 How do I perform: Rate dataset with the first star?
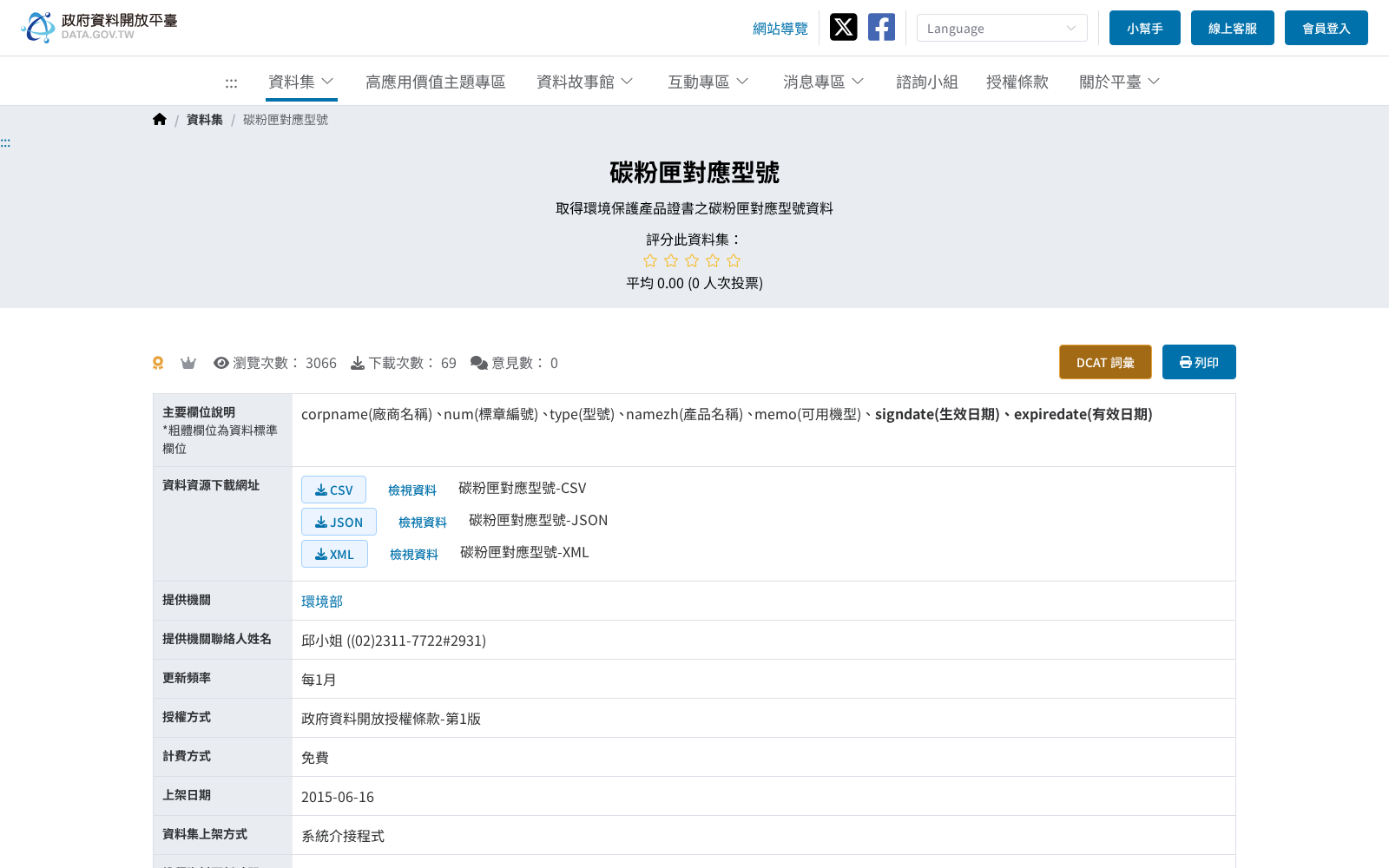650,260
